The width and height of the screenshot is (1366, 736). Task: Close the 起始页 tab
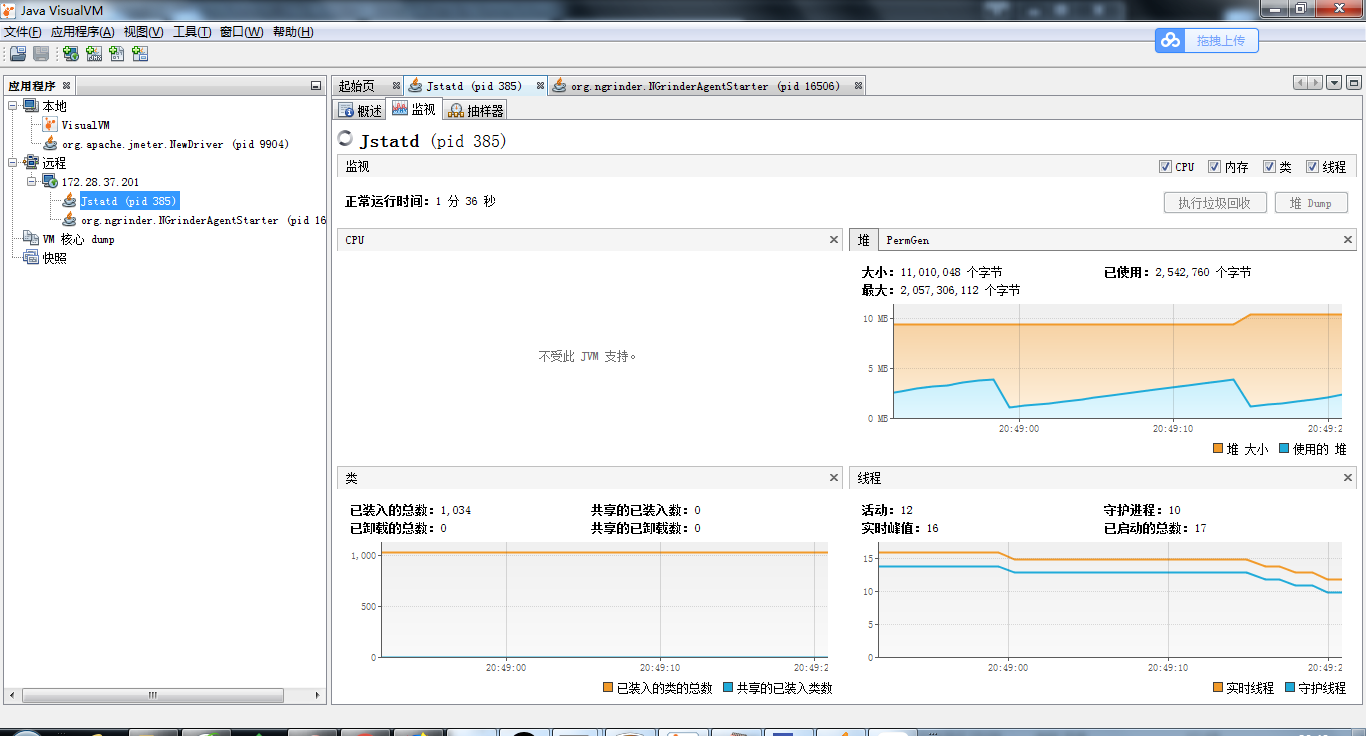point(396,86)
